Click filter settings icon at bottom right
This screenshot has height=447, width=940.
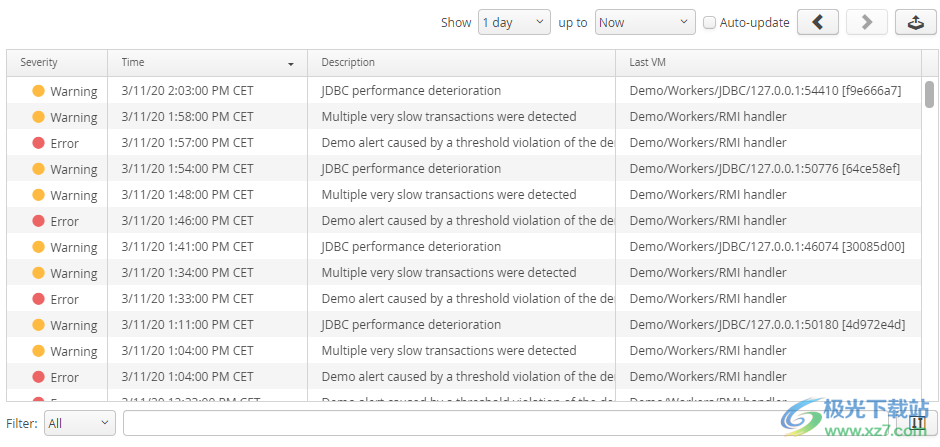(x=917, y=423)
